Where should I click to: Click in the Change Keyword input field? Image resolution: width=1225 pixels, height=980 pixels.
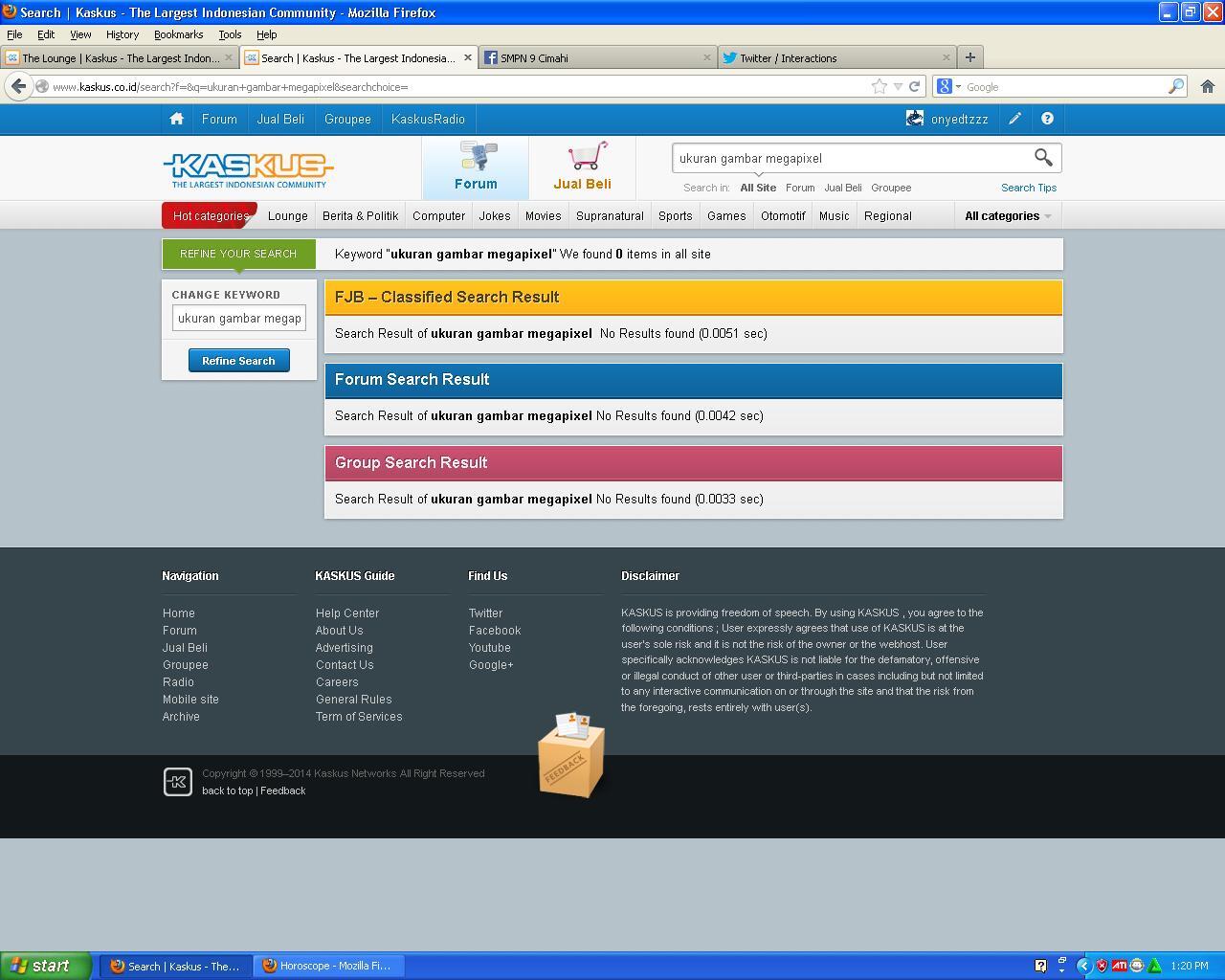[239, 318]
